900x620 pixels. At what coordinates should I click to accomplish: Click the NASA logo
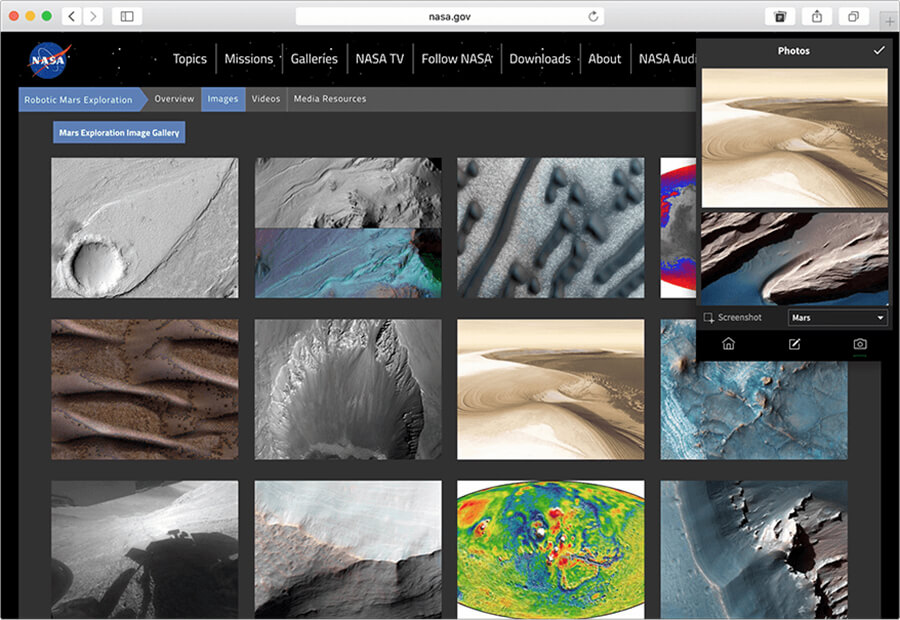(47, 59)
